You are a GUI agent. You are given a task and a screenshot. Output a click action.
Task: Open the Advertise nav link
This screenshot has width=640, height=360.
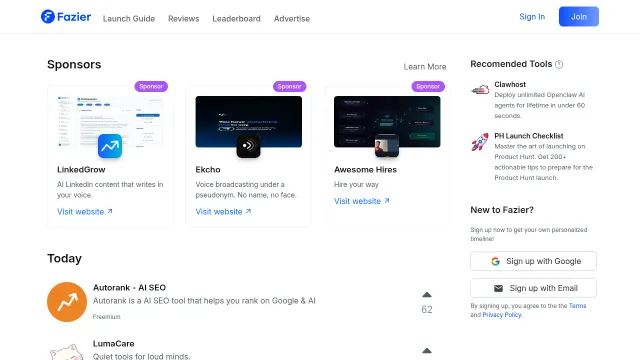click(292, 19)
